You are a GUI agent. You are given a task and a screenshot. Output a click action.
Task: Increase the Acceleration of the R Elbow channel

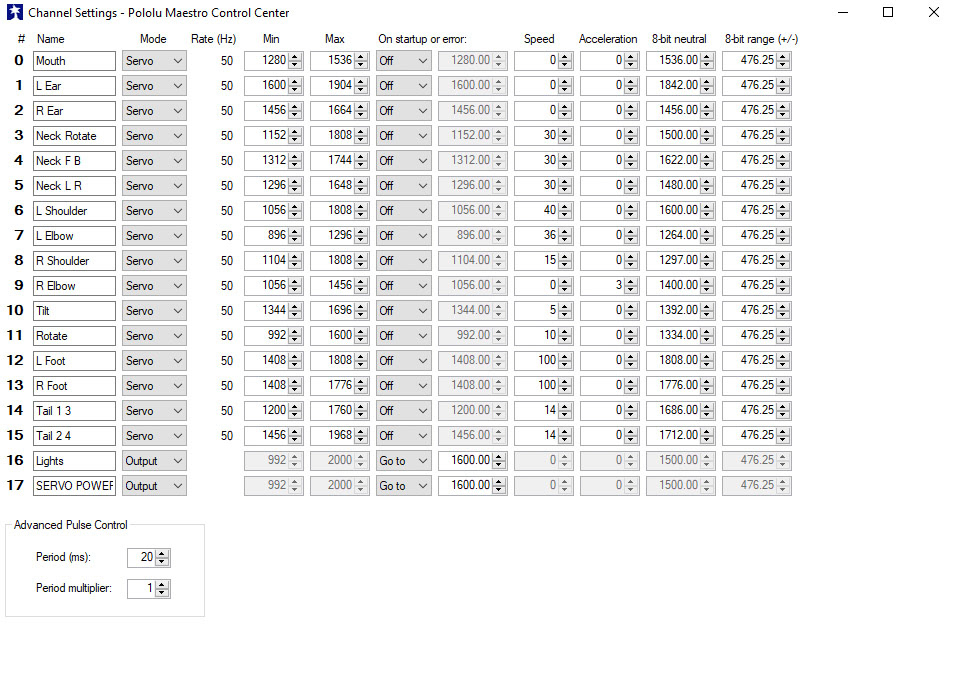coord(630,282)
